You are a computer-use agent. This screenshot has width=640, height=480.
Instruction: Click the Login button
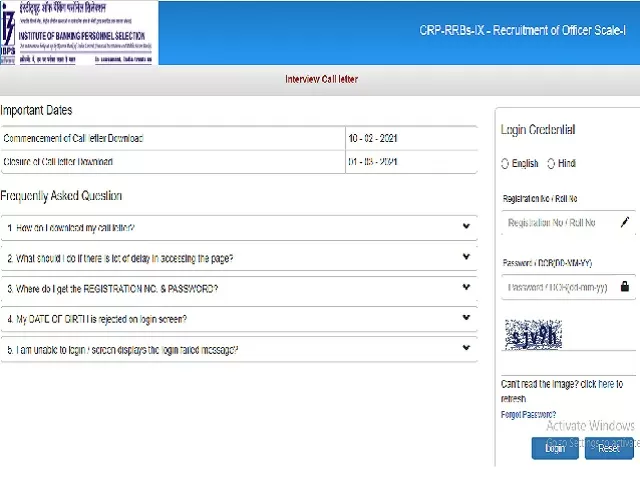[x=554, y=448]
